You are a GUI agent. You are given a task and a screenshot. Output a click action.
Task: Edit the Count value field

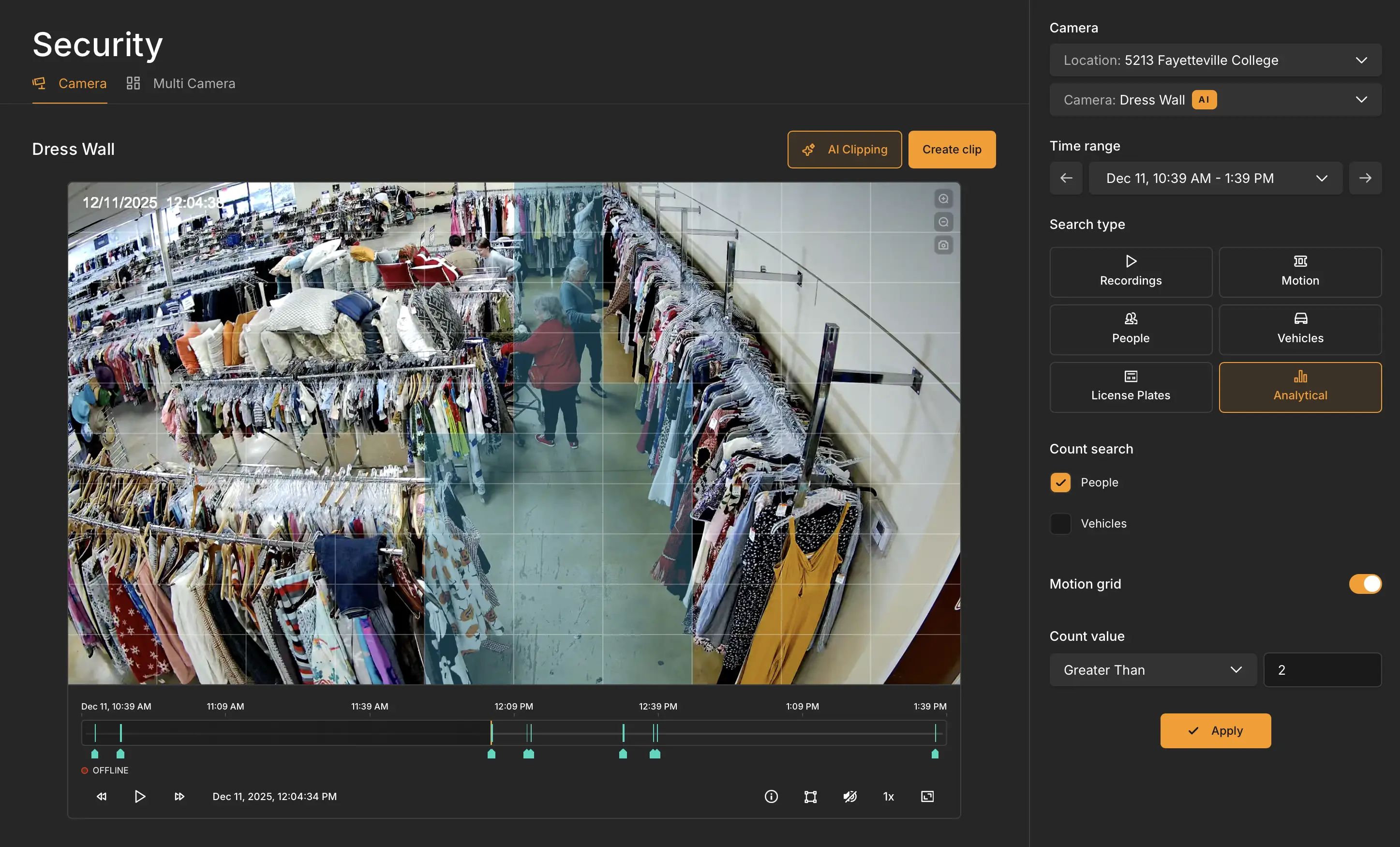1322,670
